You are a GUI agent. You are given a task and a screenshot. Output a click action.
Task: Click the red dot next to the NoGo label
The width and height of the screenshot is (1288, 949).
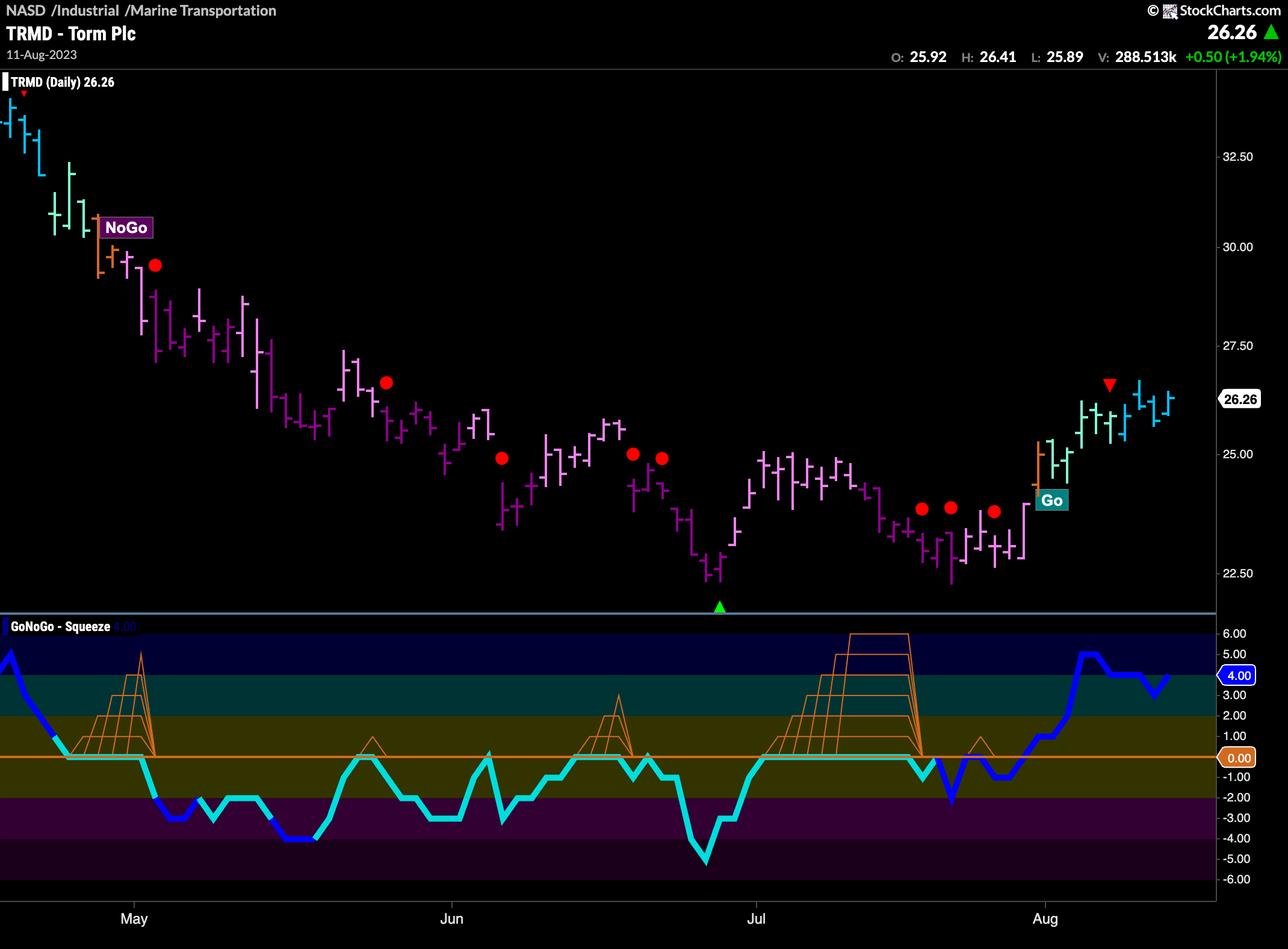[x=155, y=265]
